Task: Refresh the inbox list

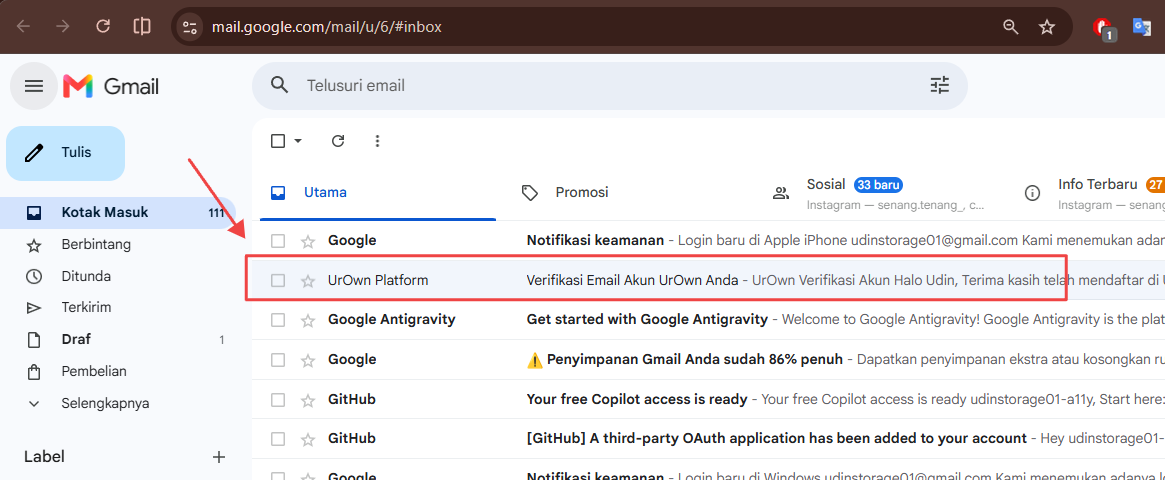Action: 338,141
